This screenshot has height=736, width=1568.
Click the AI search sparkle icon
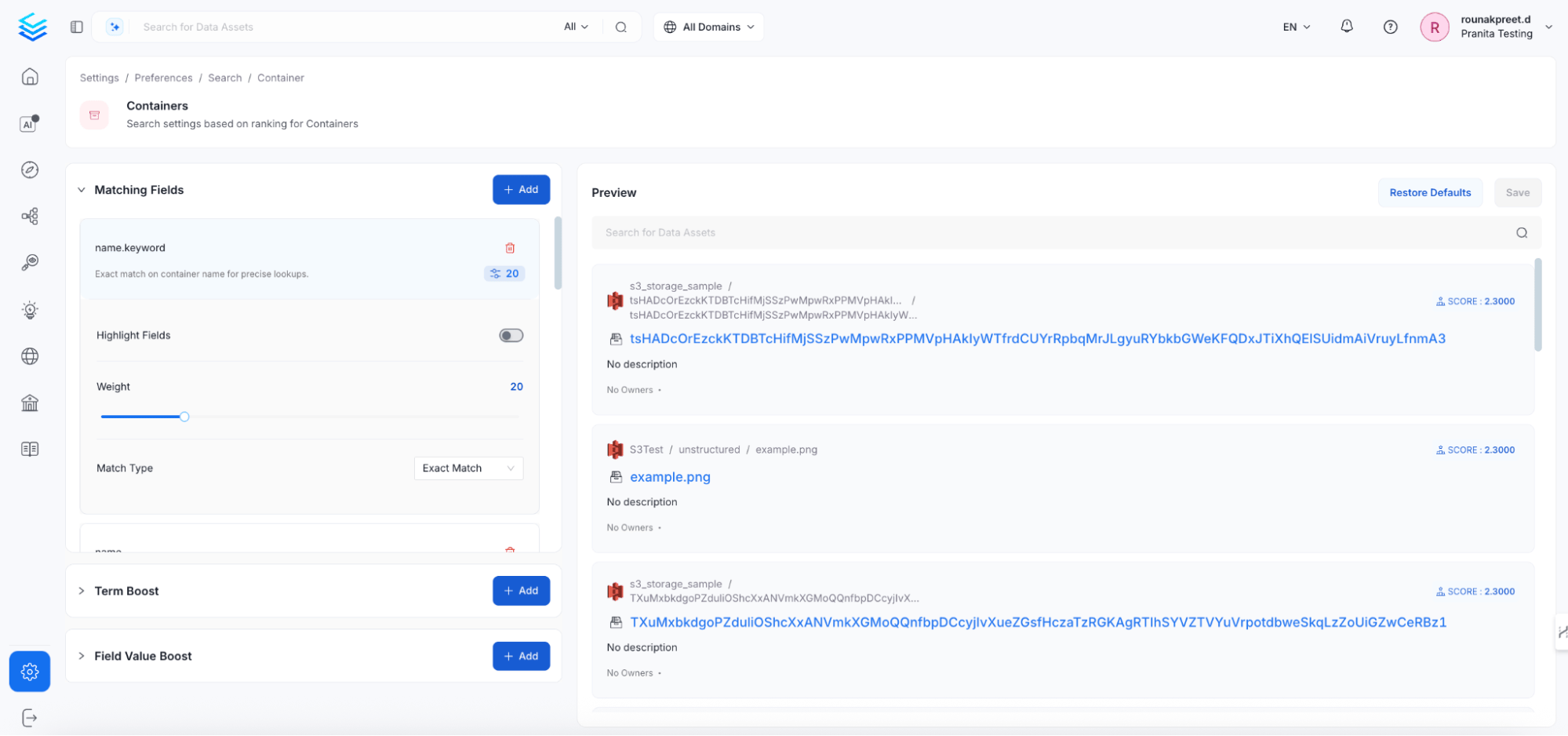115,27
